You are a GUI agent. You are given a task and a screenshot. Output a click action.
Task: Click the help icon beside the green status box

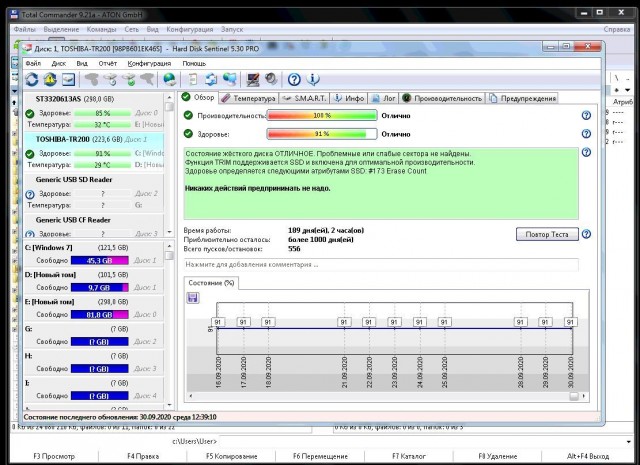586,152
